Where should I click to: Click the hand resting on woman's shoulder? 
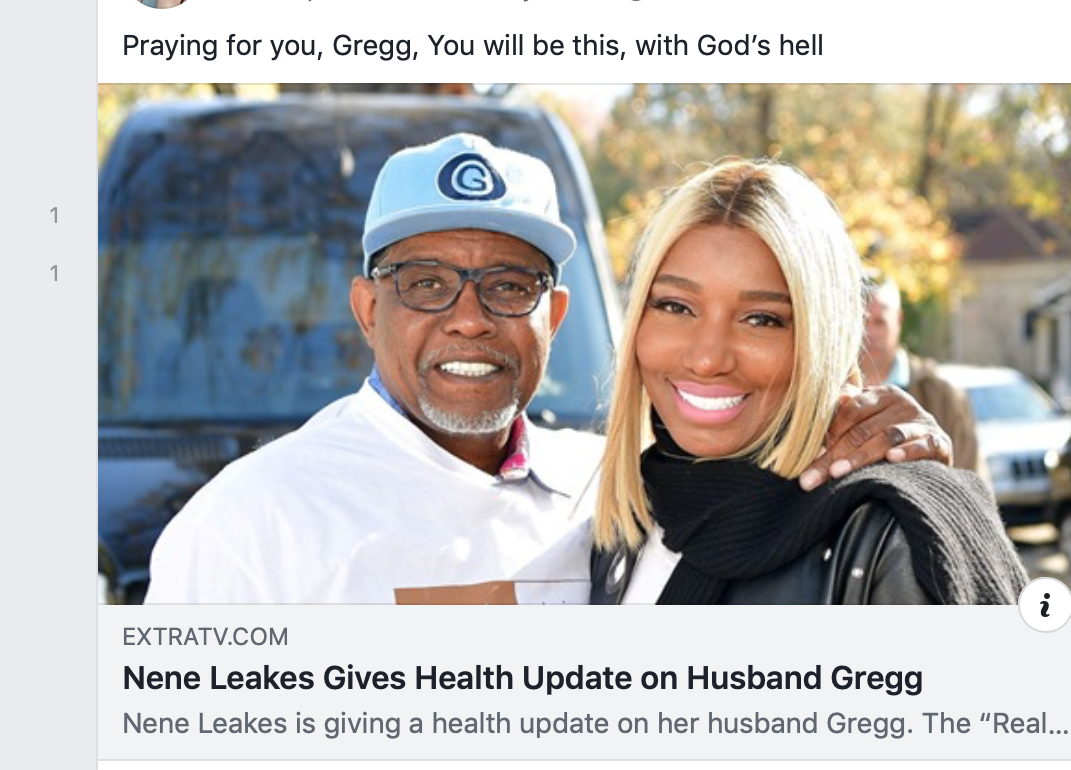pyautogui.click(x=876, y=437)
